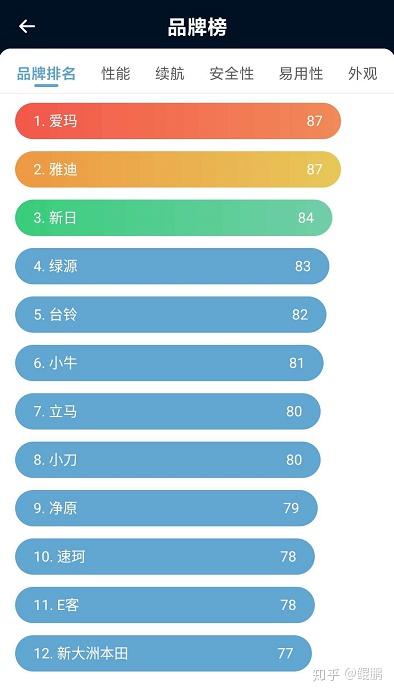Open the 爱玛 brand ranking bar
Image resolution: width=394 pixels, height=694 pixels.
(178, 121)
